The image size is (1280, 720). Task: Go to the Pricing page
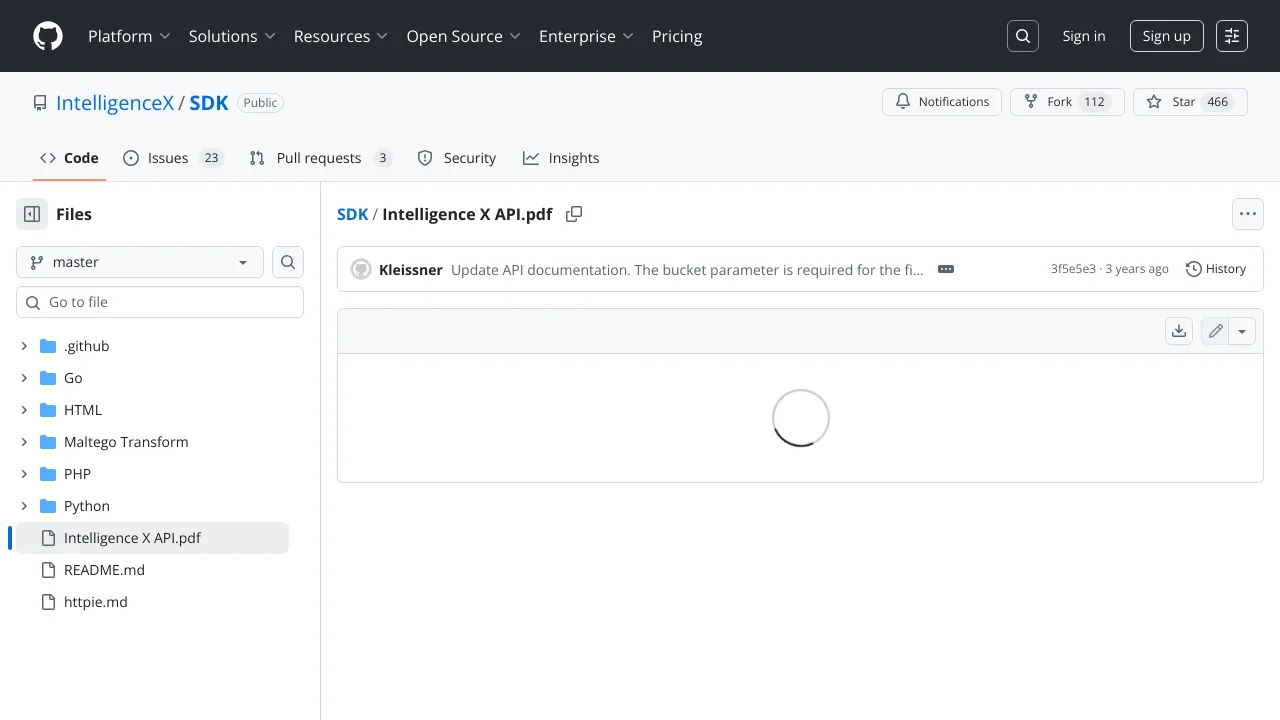tap(677, 36)
